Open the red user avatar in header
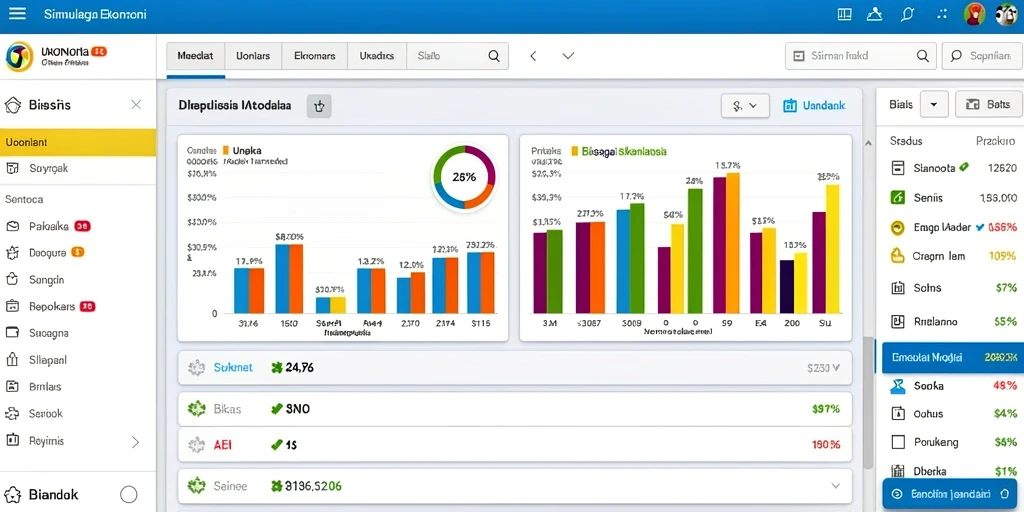The width and height of the screenshot is (1024, 512). [974, 14]
